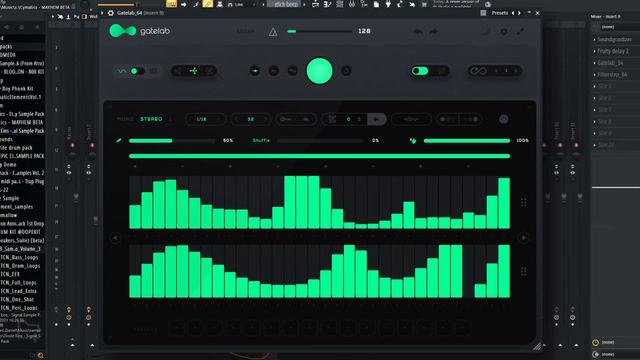Click the highlighted yellow toolbar icon in FL Studio

[x=208, y=4]
